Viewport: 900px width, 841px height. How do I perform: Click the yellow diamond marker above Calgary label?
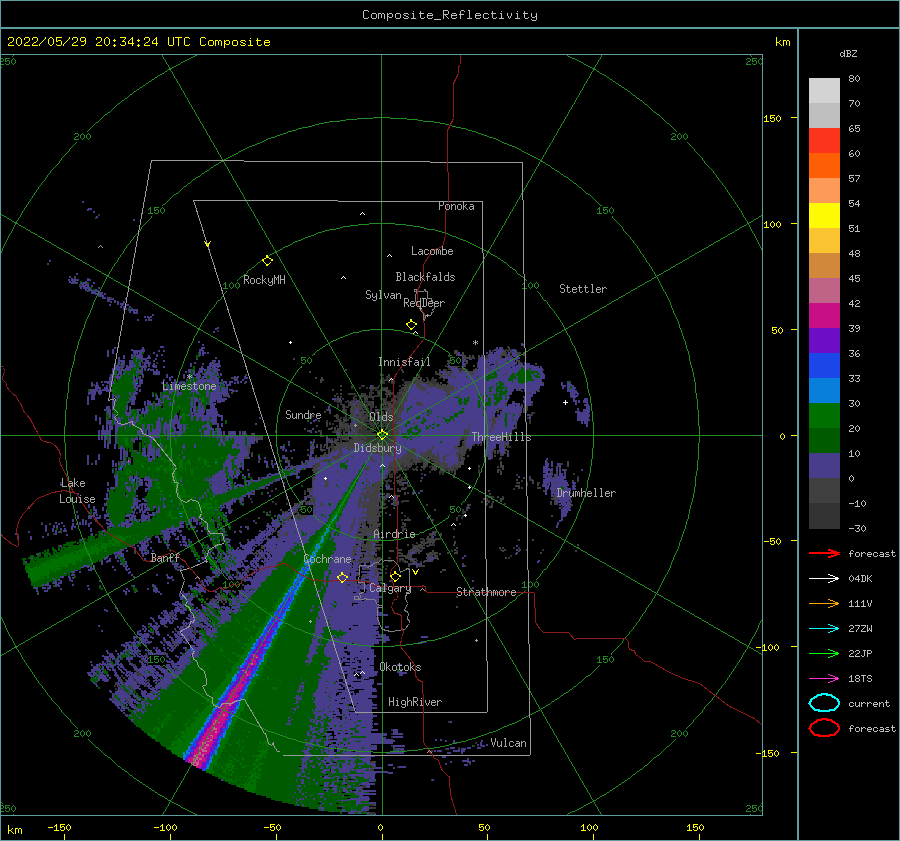(x=395, y=576)
